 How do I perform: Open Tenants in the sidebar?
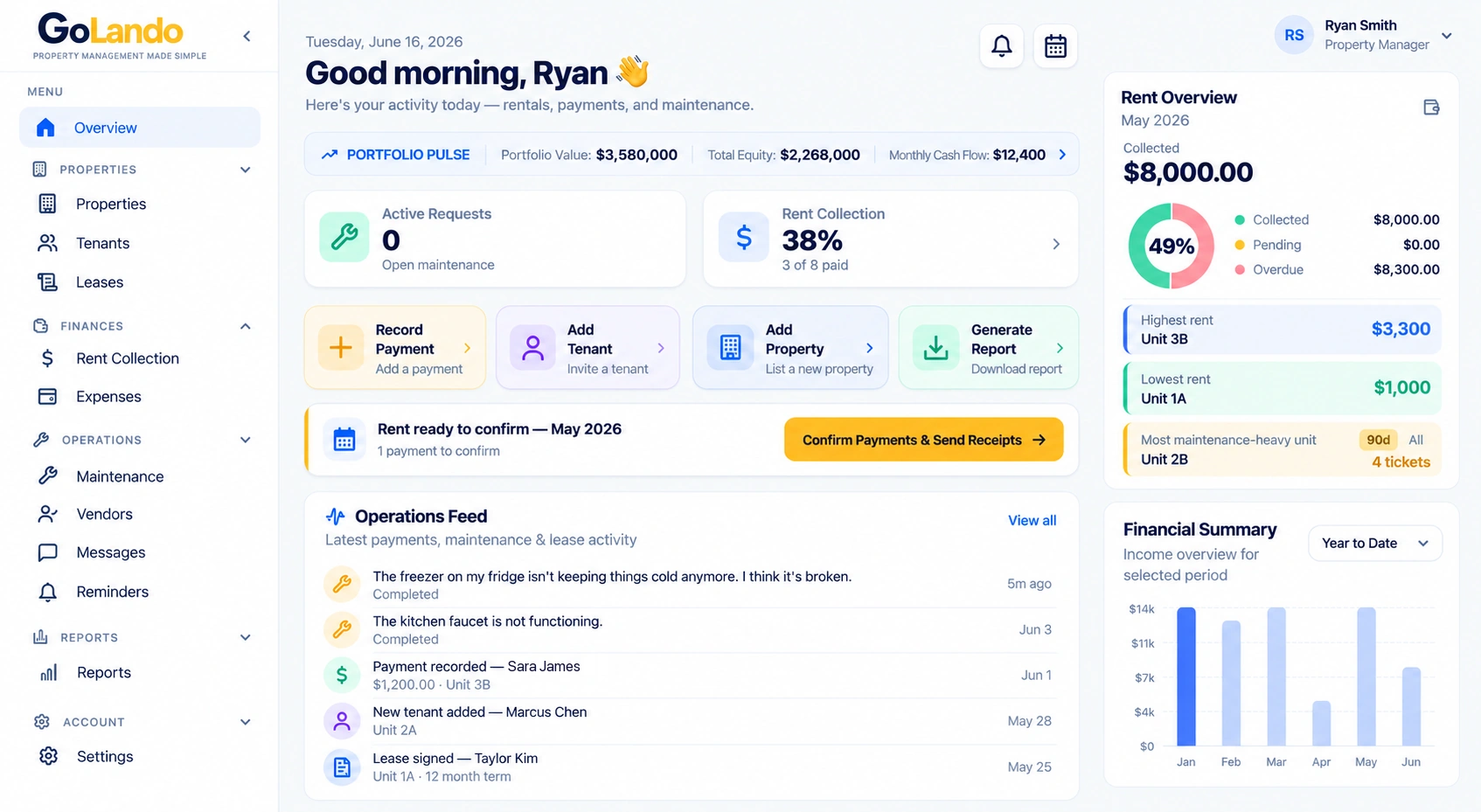click(102, 243)
